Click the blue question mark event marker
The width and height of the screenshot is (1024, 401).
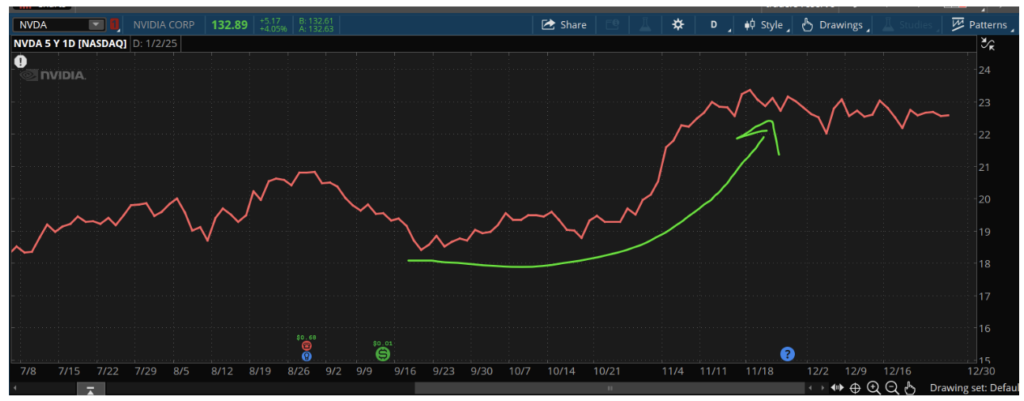[788, 355]
